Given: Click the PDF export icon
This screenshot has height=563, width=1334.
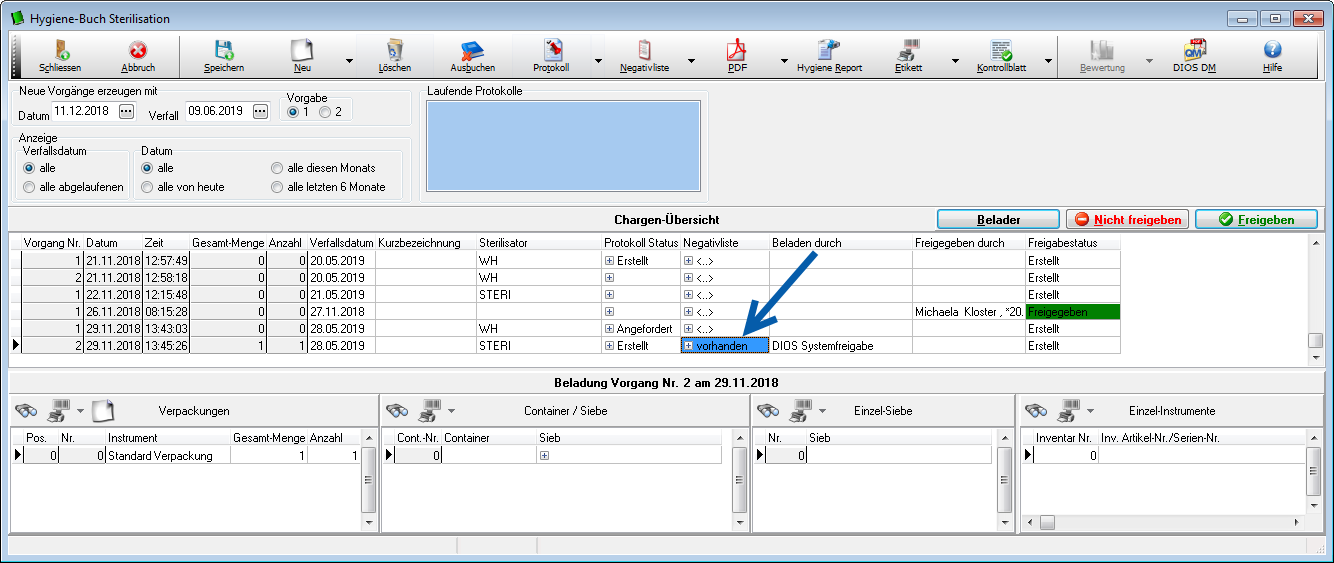Looking at the screenshot, I should pyautogui.click(x=737, y=50).
